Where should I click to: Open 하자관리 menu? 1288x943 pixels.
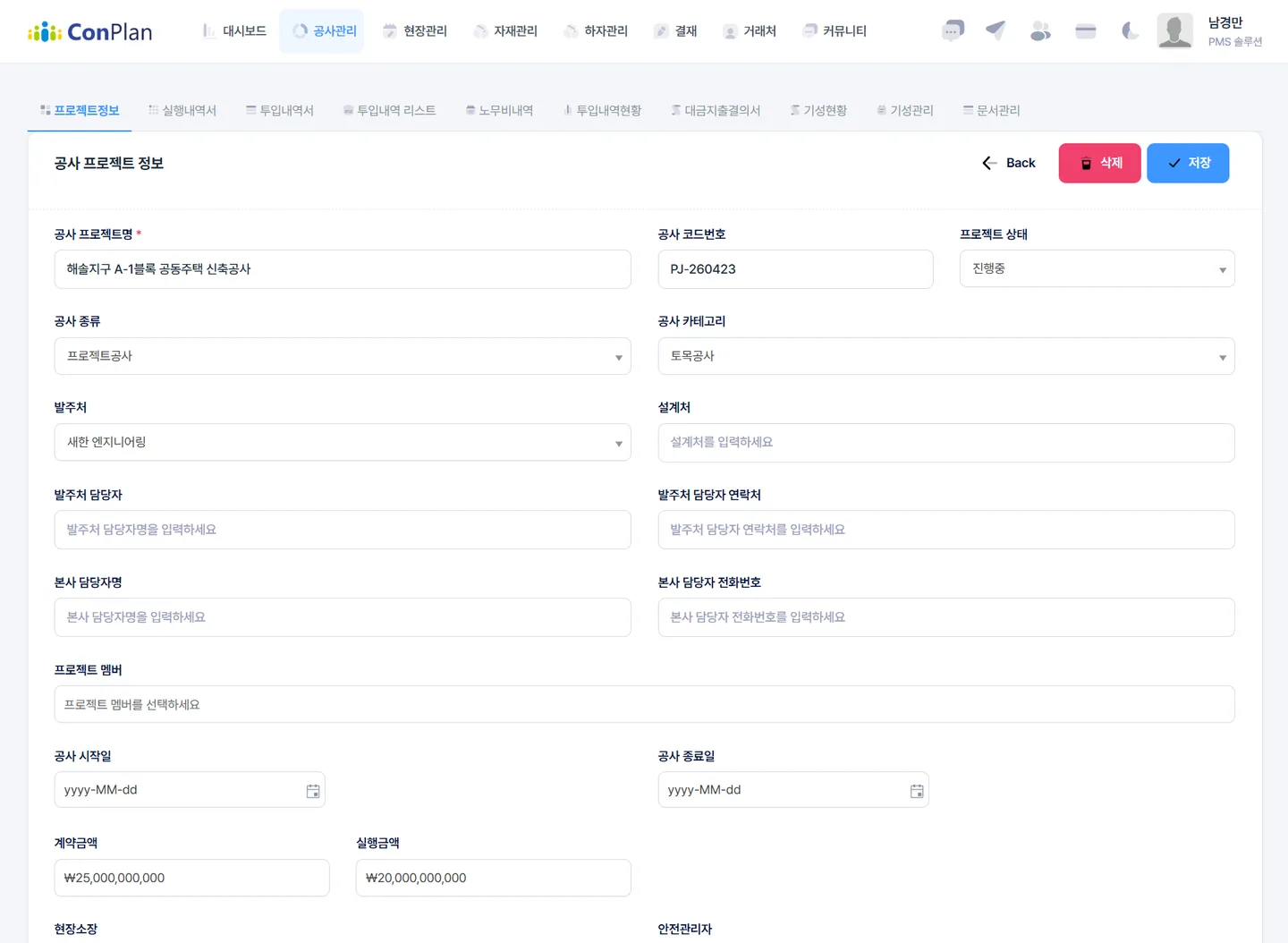tap(596, 31)
